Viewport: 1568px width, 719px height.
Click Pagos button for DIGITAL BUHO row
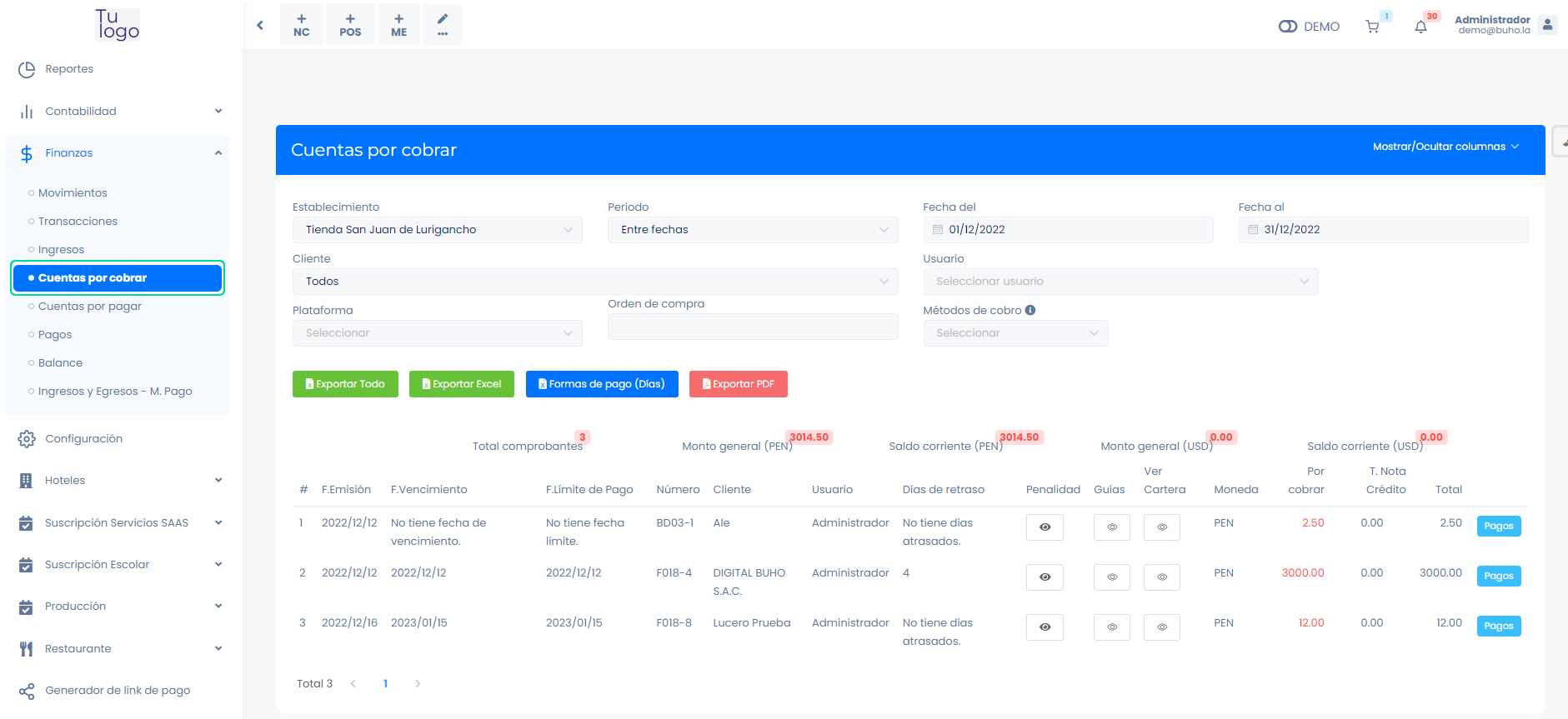point(1498,577)
